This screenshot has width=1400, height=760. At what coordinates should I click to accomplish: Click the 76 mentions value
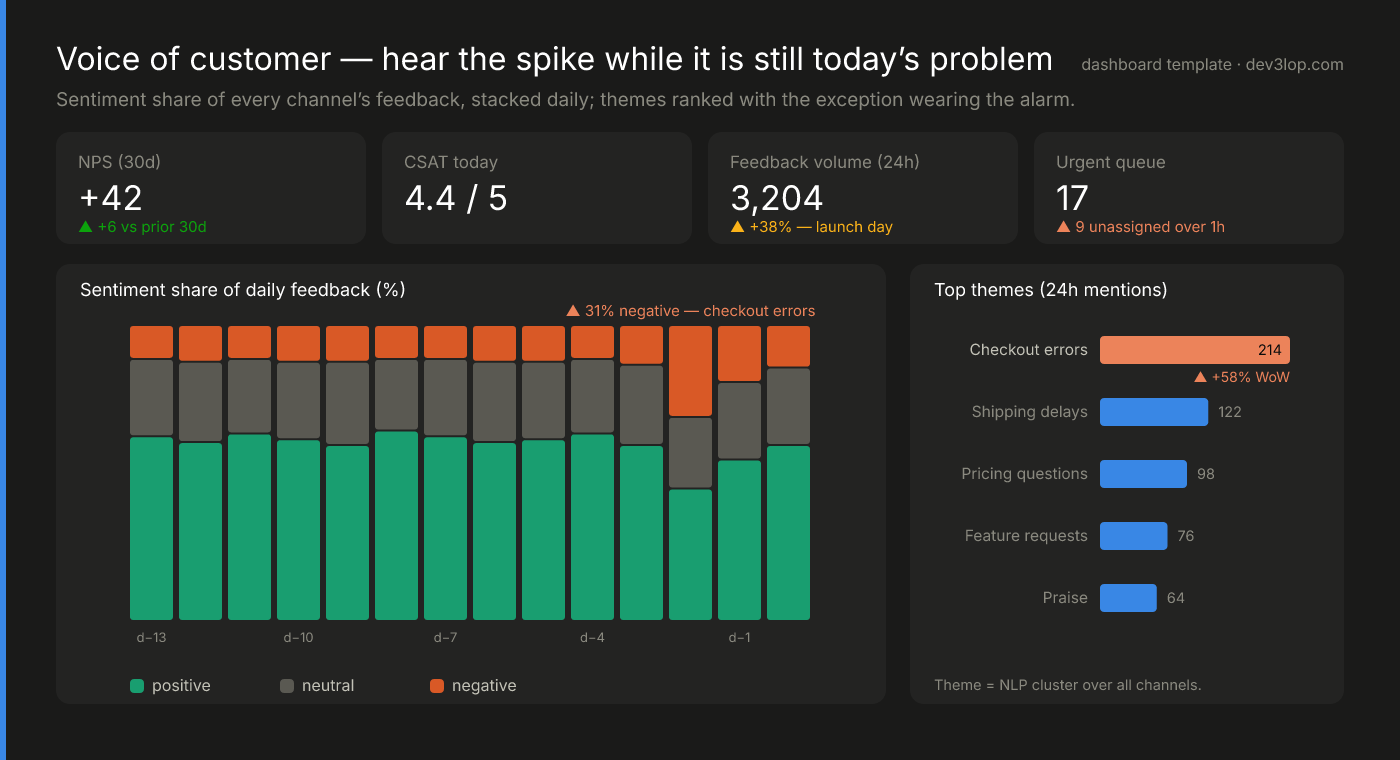(1186, 536)
